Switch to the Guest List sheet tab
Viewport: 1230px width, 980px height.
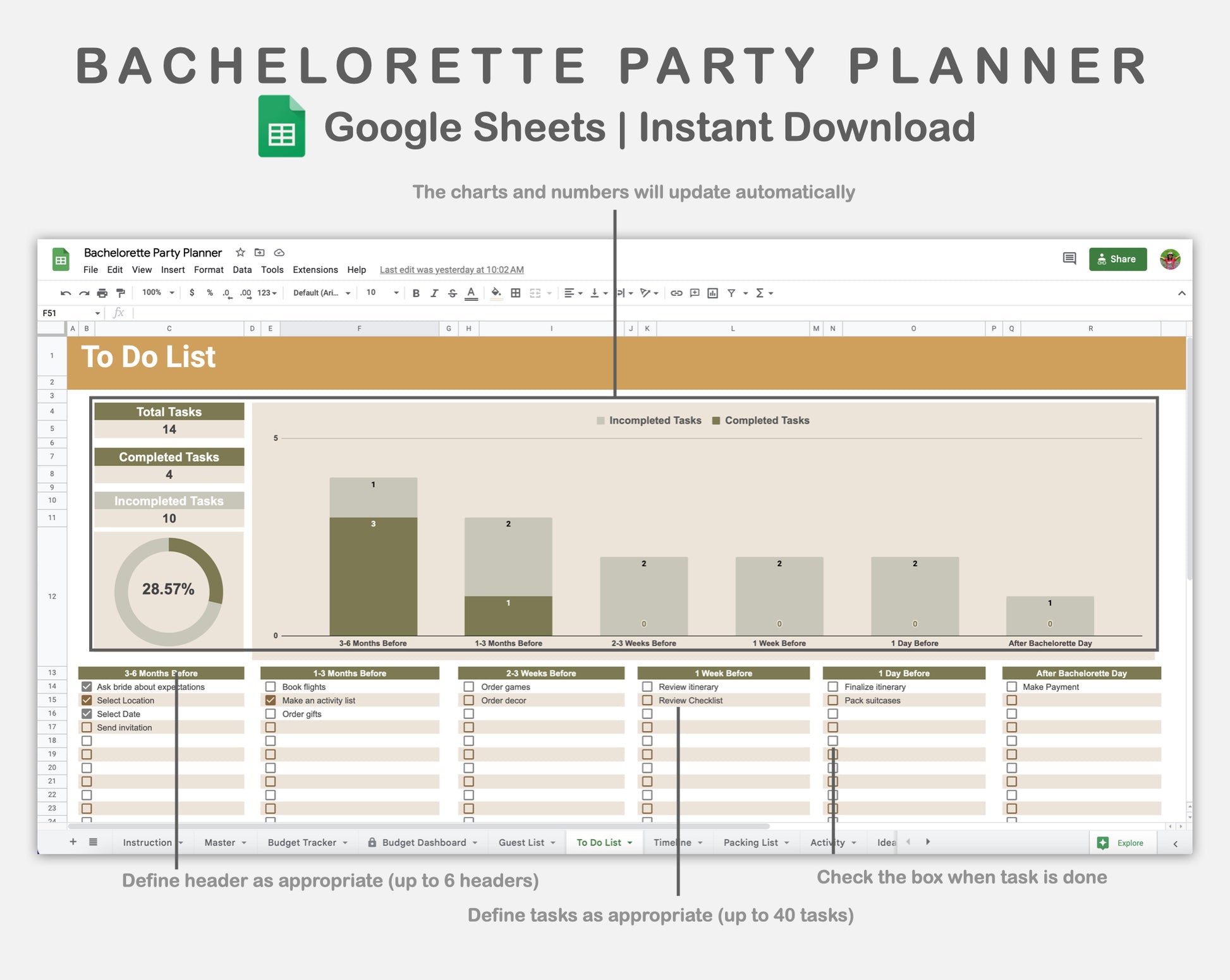click(521, 842)
